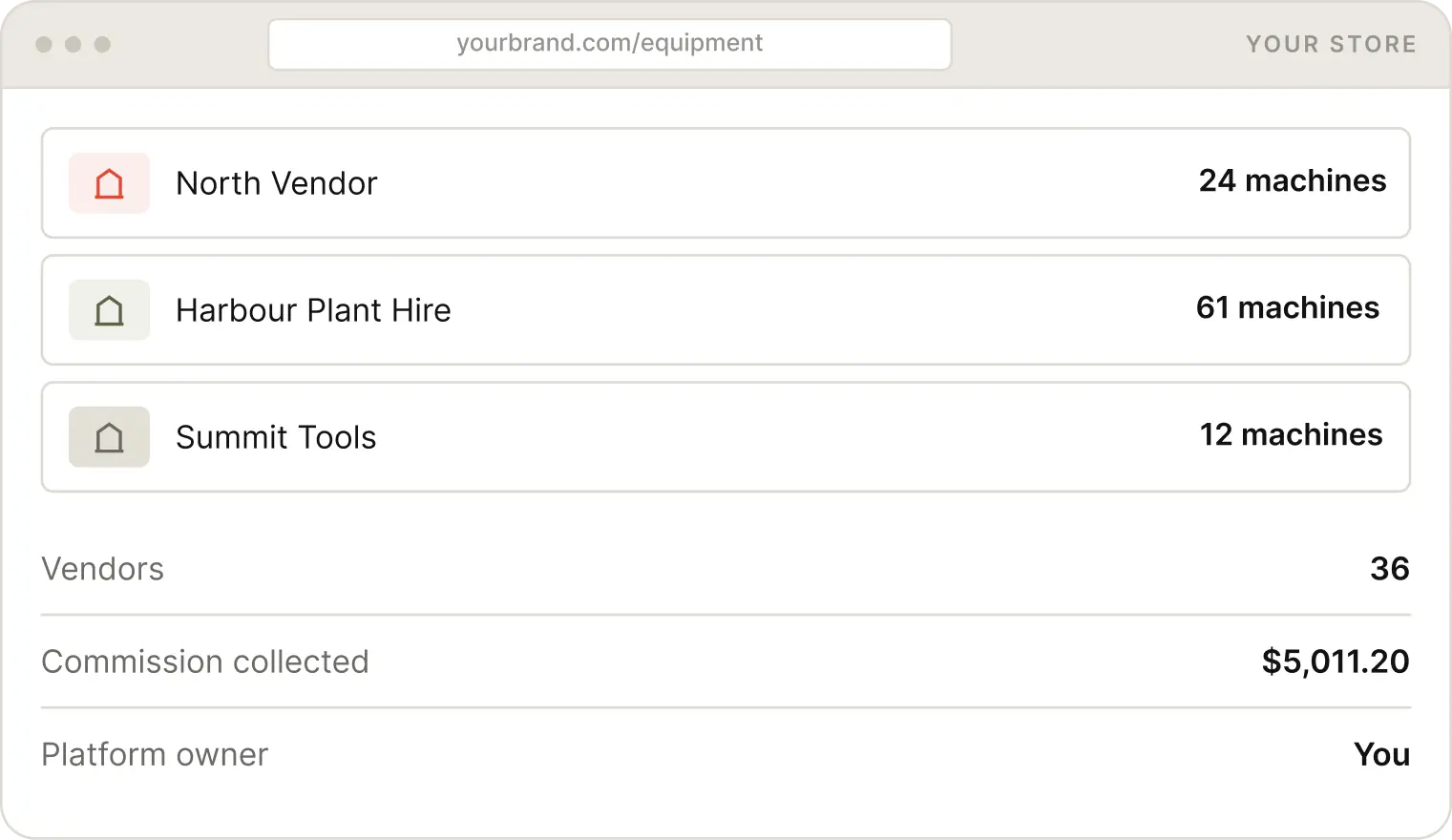Image resolution: width=1452 pixels, height=840 pixels.
Task: Click the third gray window dot
Action: 103,44
